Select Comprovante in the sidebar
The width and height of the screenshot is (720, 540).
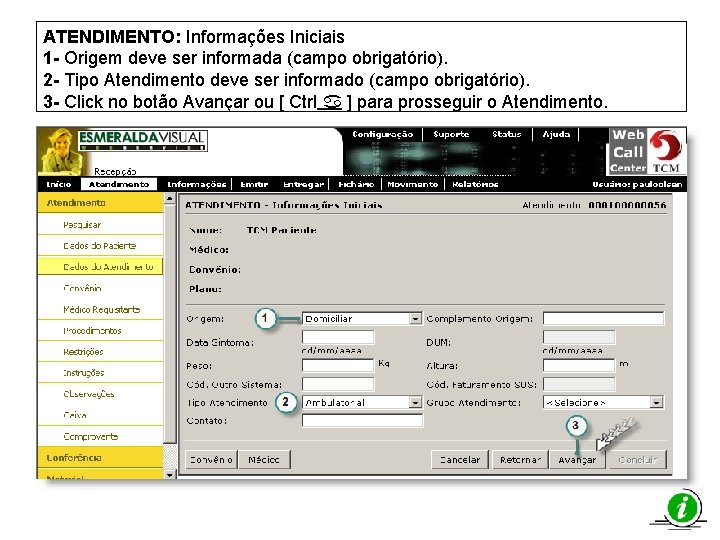tap(101, 436)
